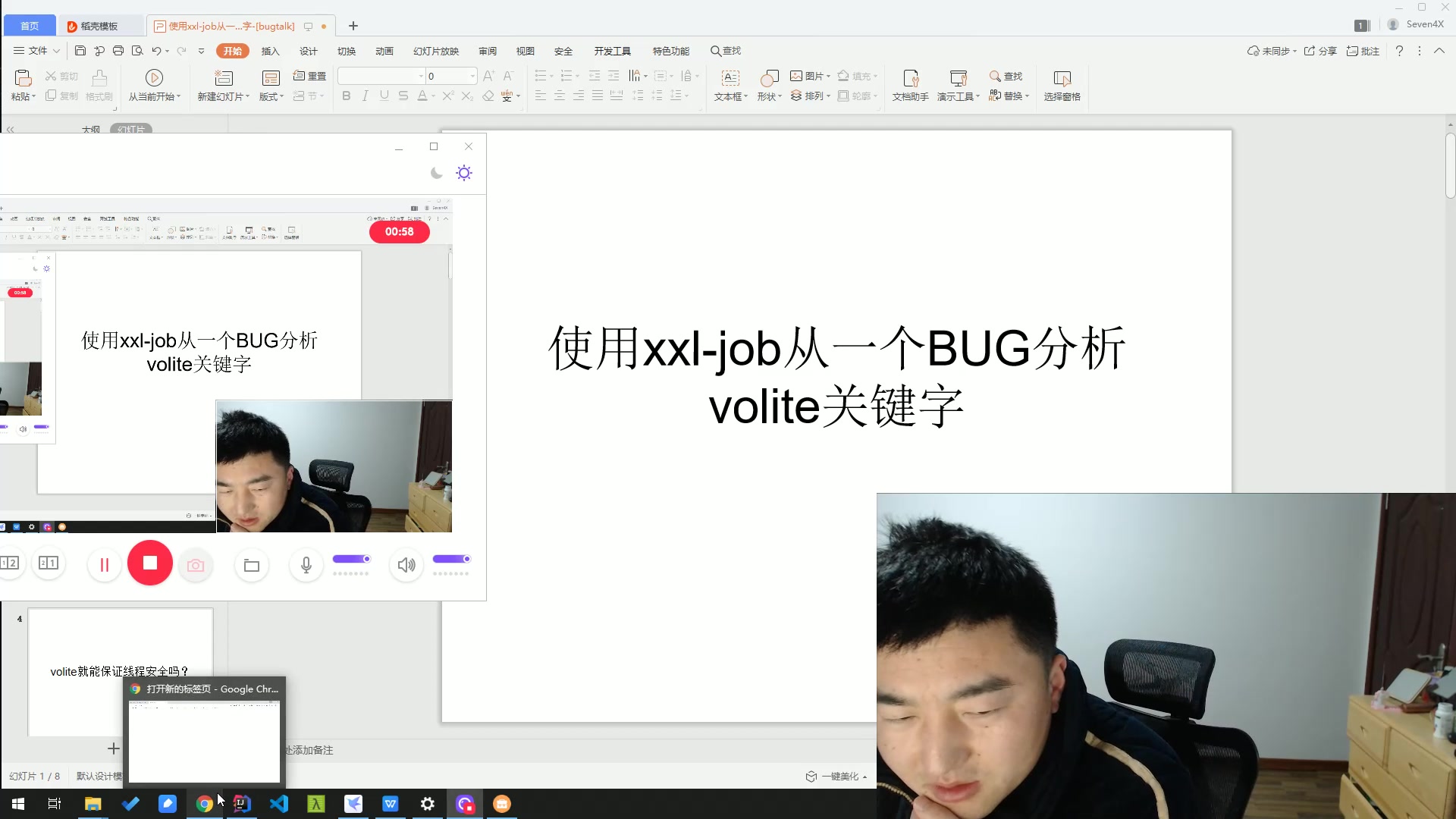
Task: Switch recorder to dark mode moon icon
Action: tap(437, 173)
